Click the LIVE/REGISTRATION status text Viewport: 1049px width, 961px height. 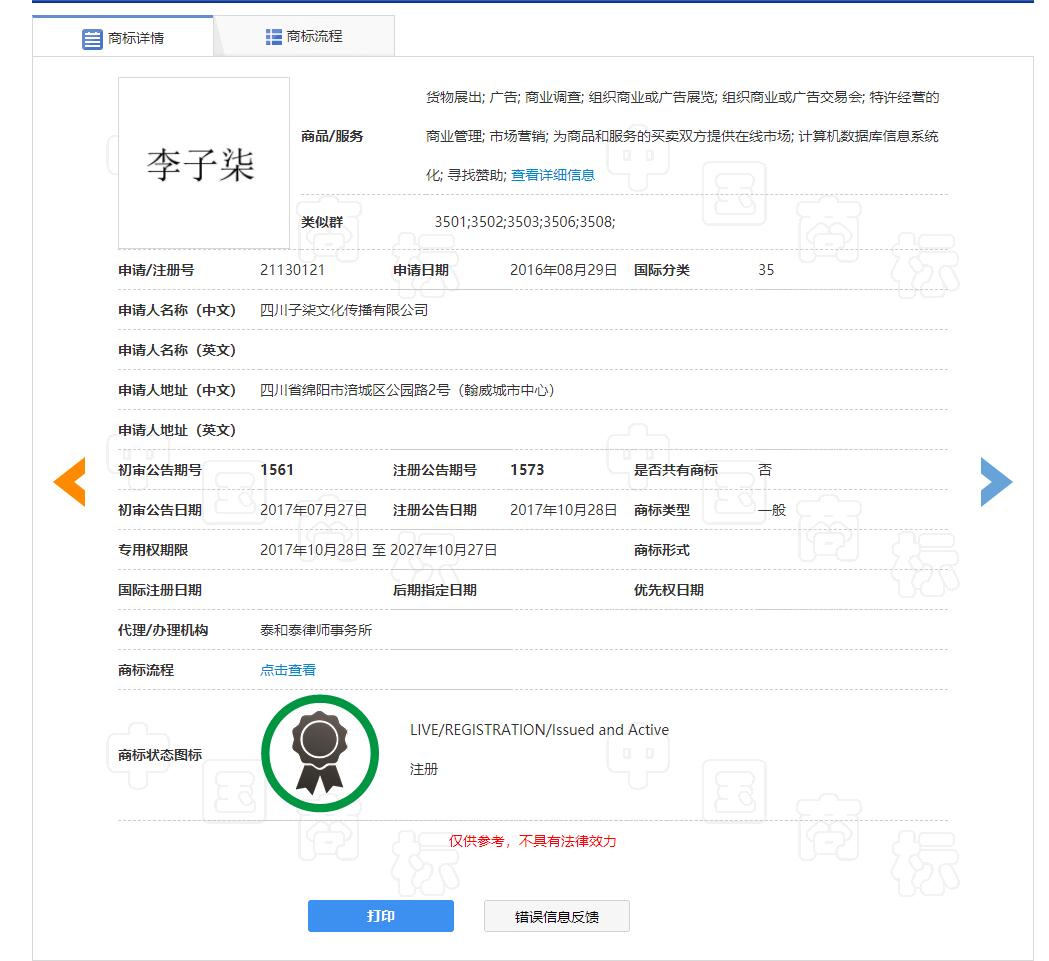point(539,730)
